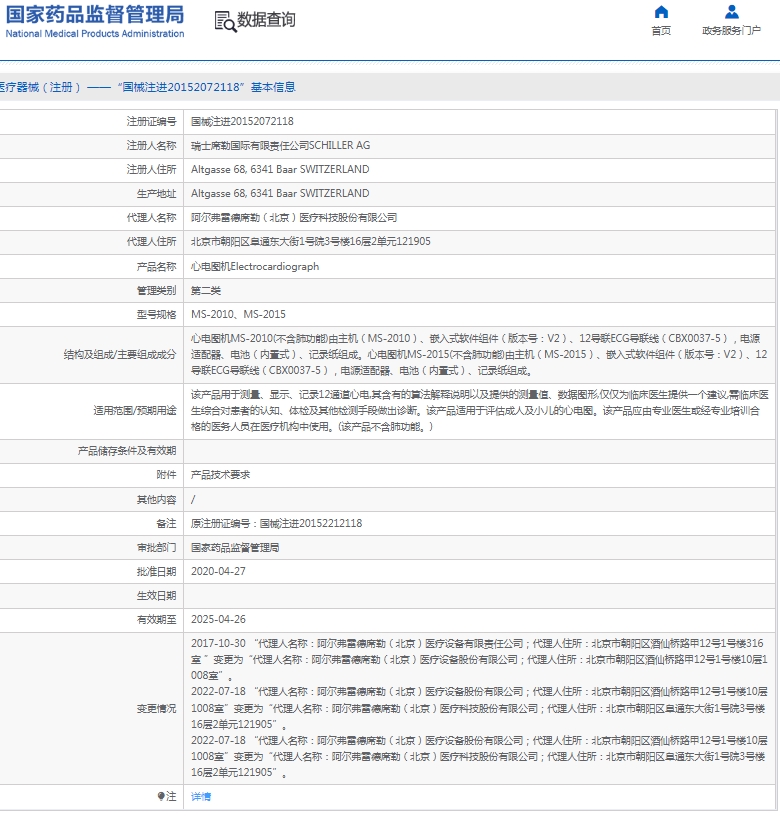Click approving department 国家药品监督管理局 value

coord(235,547)
